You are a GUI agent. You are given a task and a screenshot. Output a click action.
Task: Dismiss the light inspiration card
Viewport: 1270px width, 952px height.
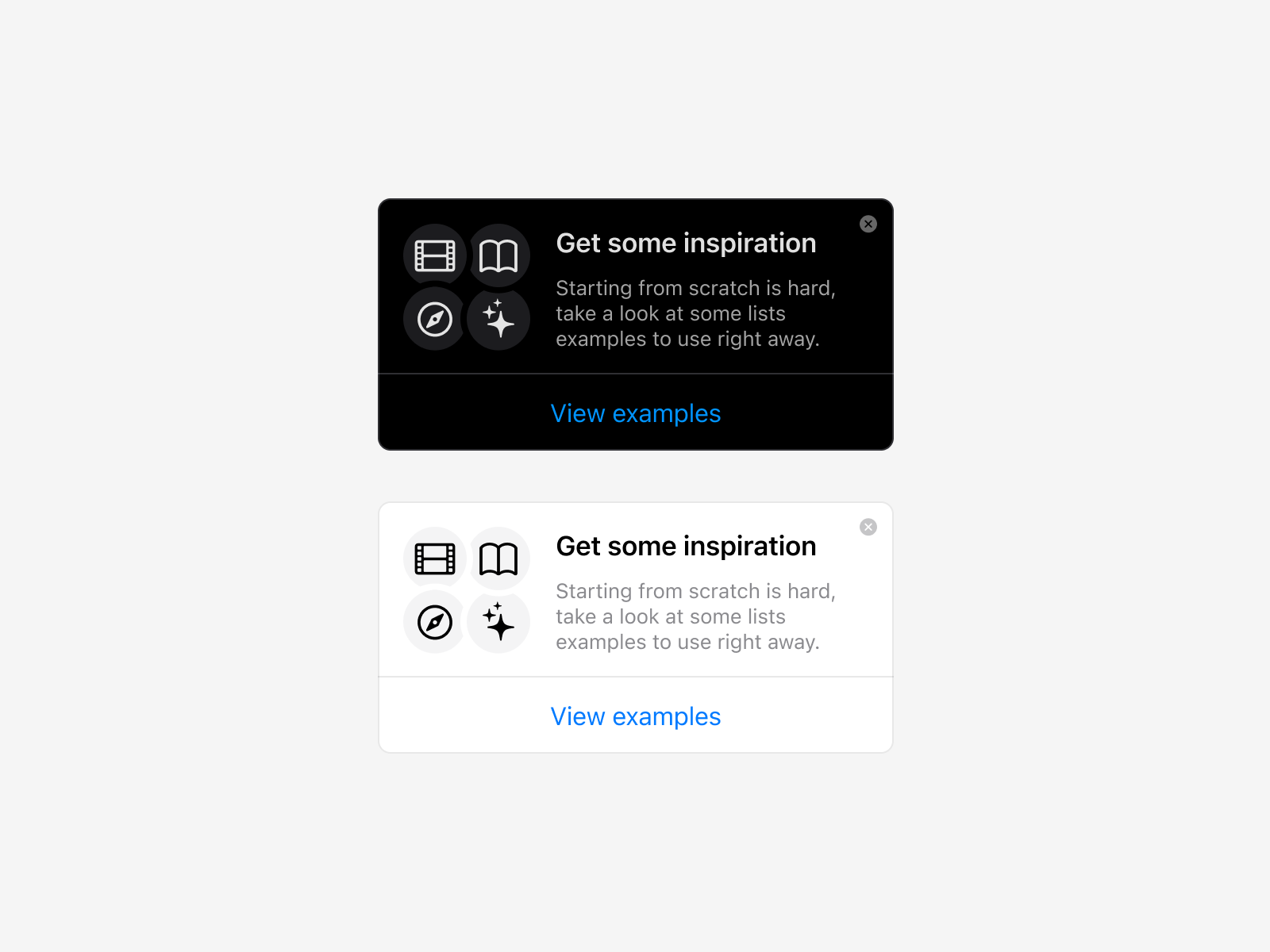coord(868,527)
